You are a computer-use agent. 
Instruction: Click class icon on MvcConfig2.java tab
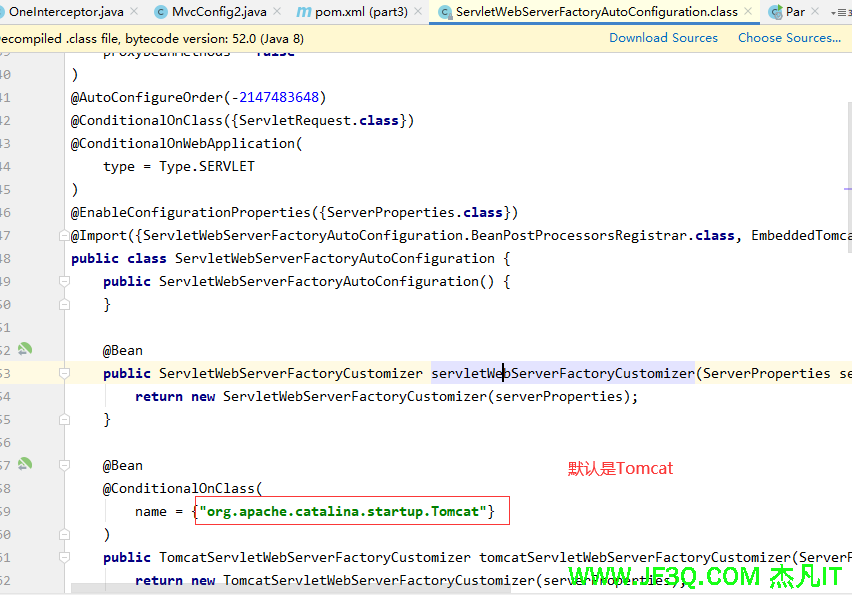(x=161, y=12)
